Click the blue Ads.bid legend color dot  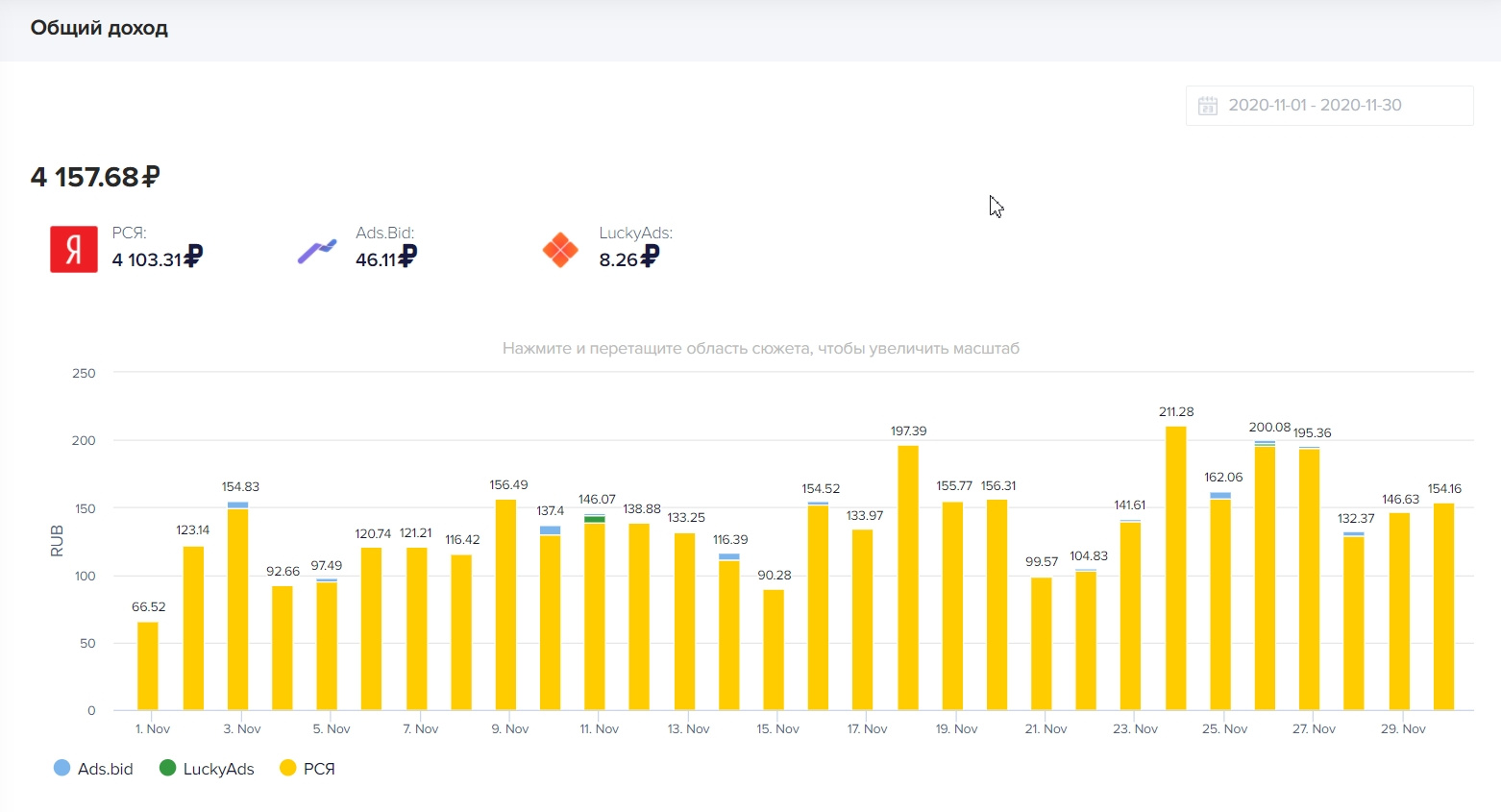point(62,768)
